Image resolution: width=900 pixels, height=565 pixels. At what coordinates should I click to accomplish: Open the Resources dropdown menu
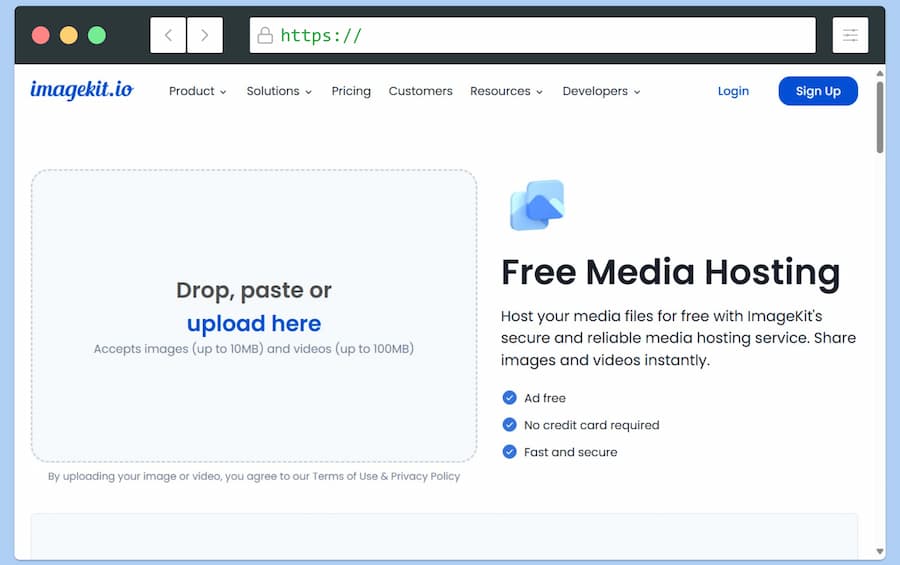tap(506, 91)
